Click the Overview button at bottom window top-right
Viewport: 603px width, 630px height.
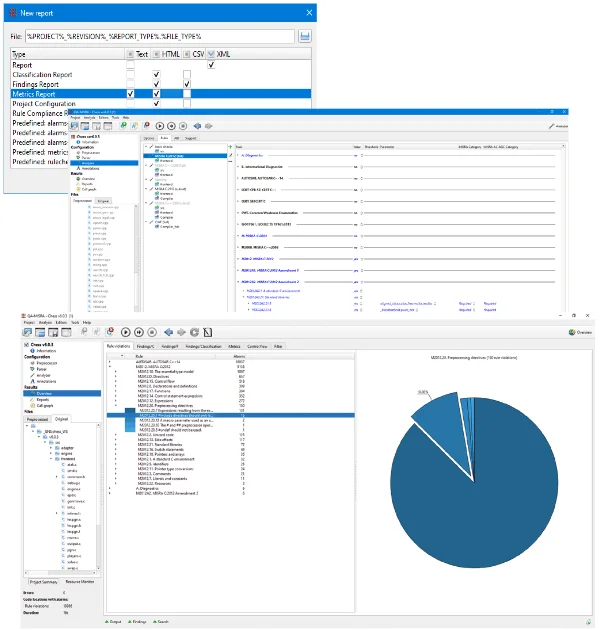click(580, 332)
